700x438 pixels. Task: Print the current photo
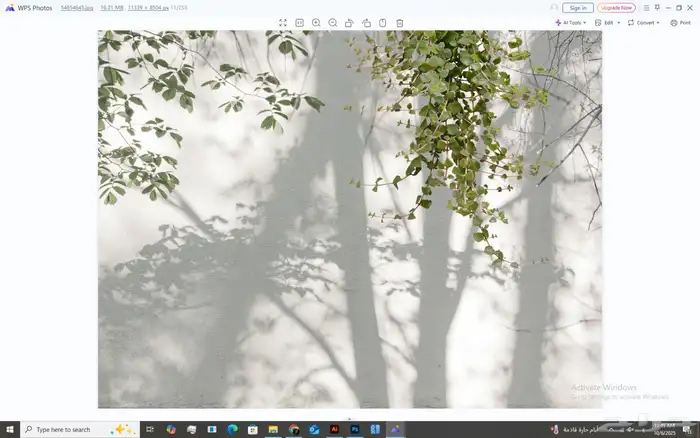tap(680, 22)
